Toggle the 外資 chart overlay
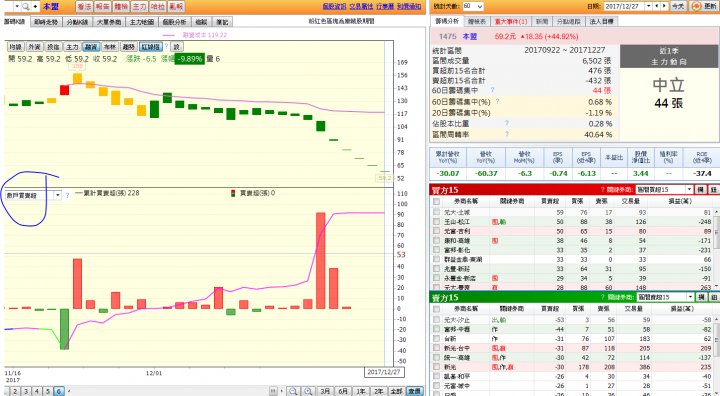The height and width of the screenshot is (396, 720). [34, 47]
